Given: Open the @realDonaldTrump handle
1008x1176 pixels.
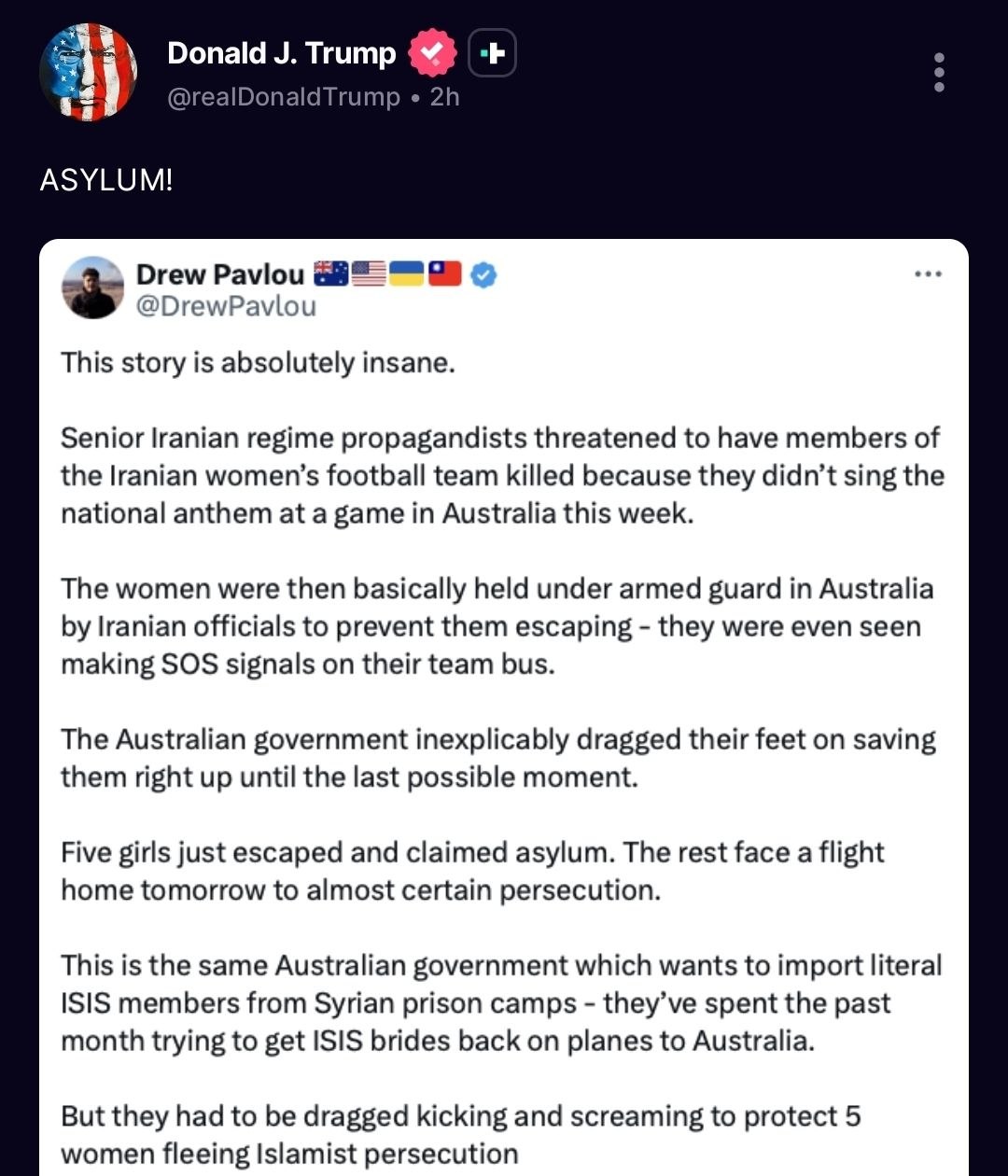Looking at the screenshot, I should (x=284, y=97).
